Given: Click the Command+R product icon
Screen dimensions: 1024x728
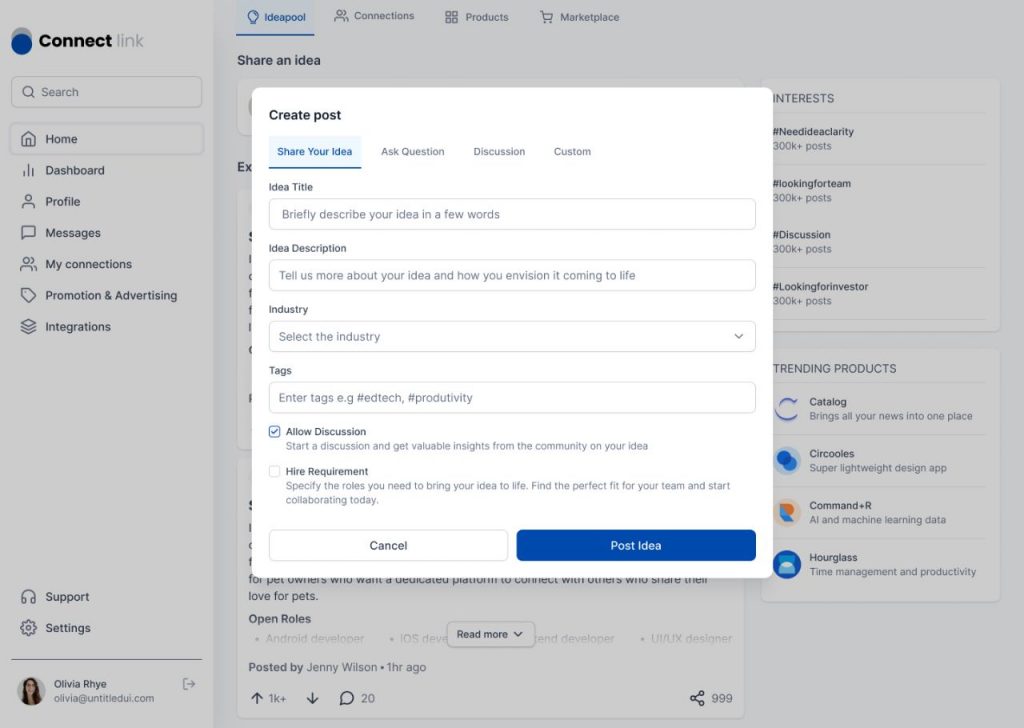Looking at the screenshot, I should pyautogui.click(x=787, y=513).
